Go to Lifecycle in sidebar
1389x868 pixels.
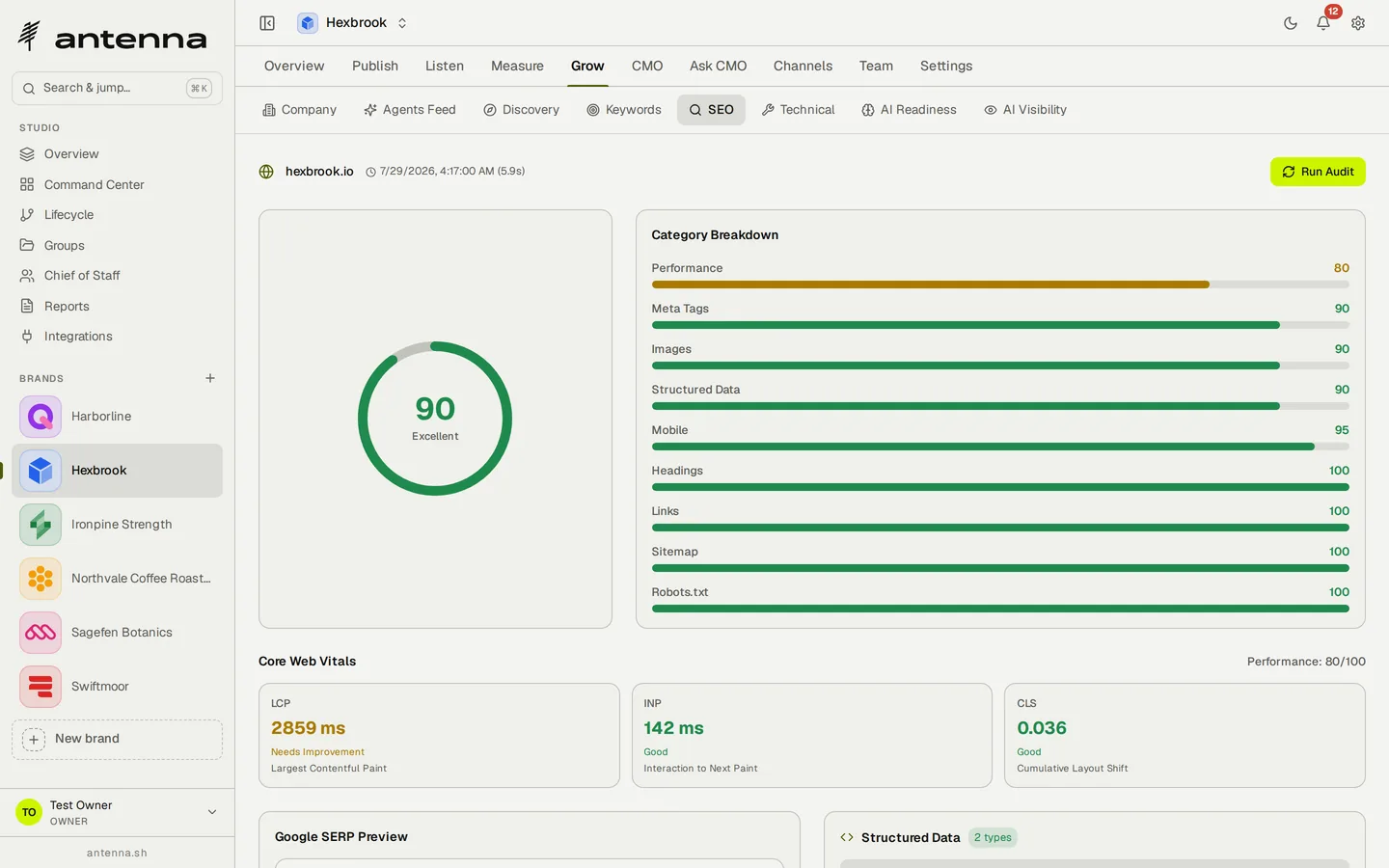(x=117, y=215)
